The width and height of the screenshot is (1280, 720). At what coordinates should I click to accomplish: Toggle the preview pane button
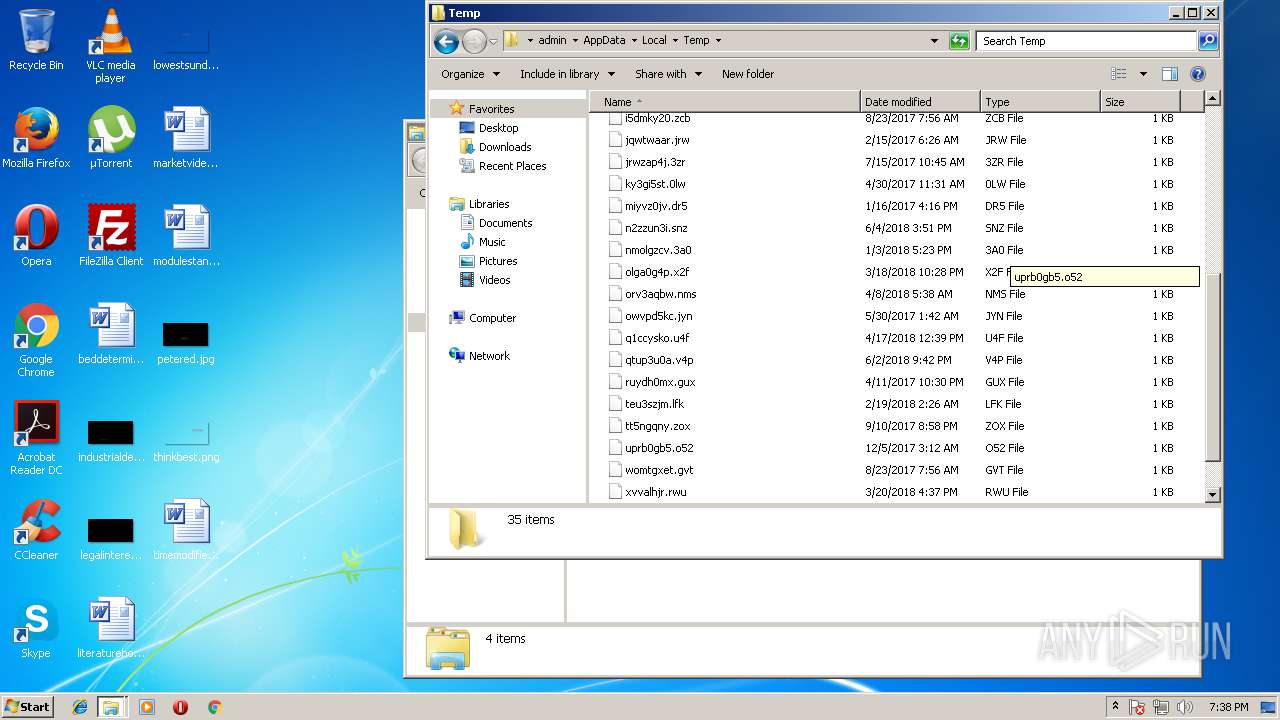point(1170,74)
